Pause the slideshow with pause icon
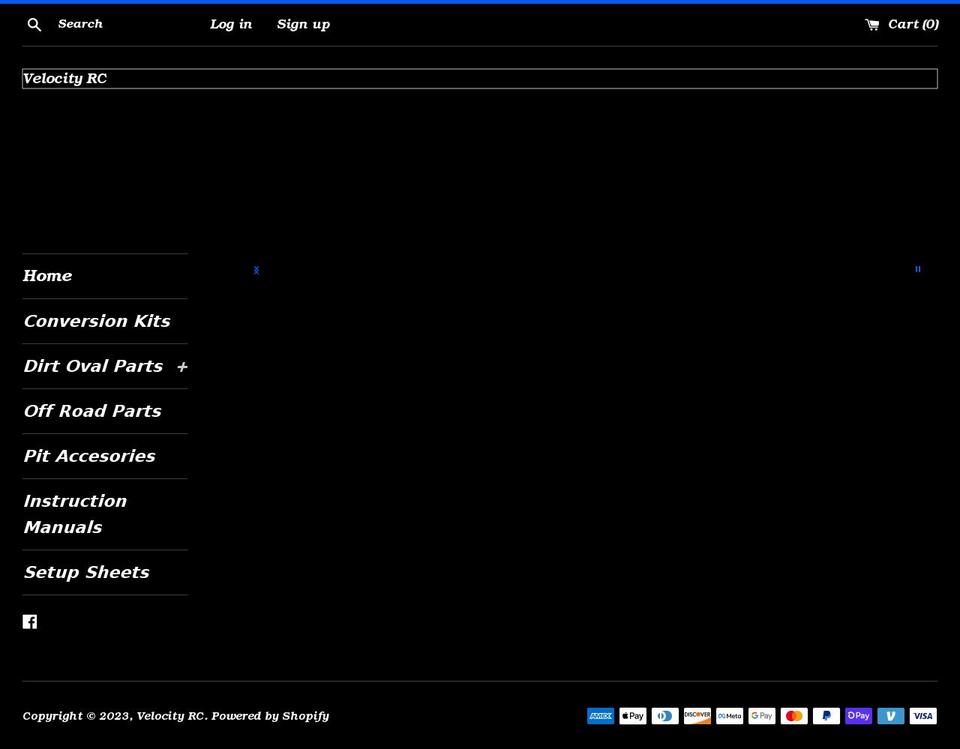The height and width of the screenshot is (749, 960). (x=918, y=269)
